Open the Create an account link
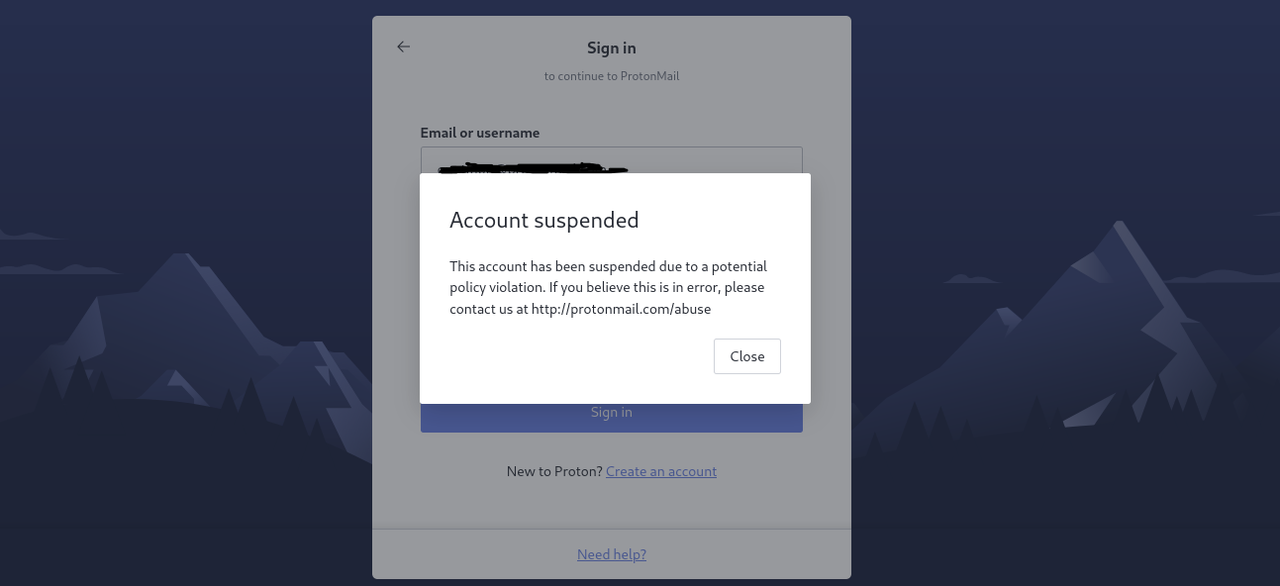This screenshot has width=1280, height=586. pyautogui.click(x=661, y=471)
